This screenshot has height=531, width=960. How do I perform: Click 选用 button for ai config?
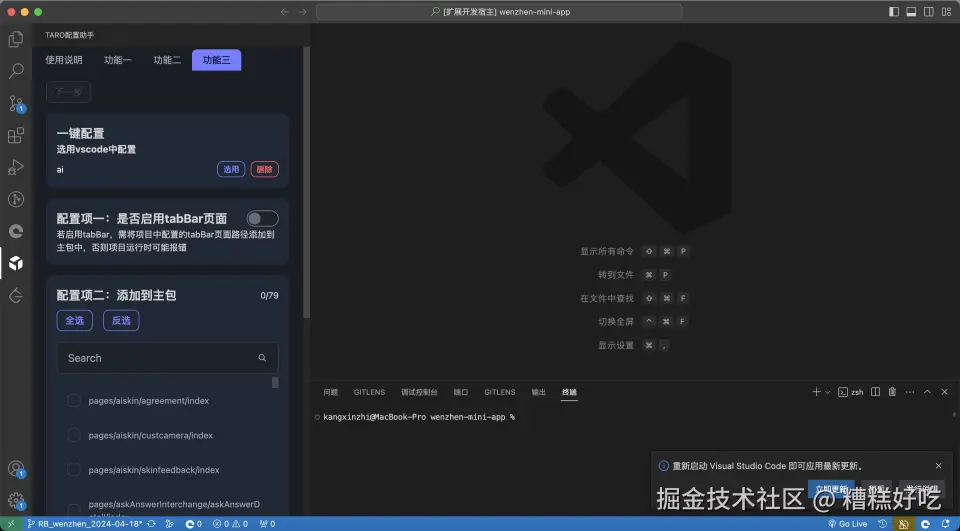[231, 169]
